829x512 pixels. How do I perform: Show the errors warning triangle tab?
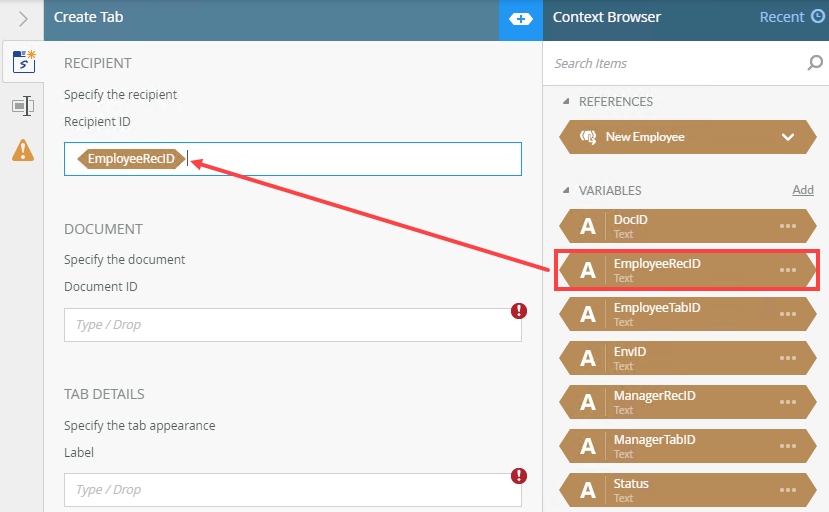[x=23, y=150]
